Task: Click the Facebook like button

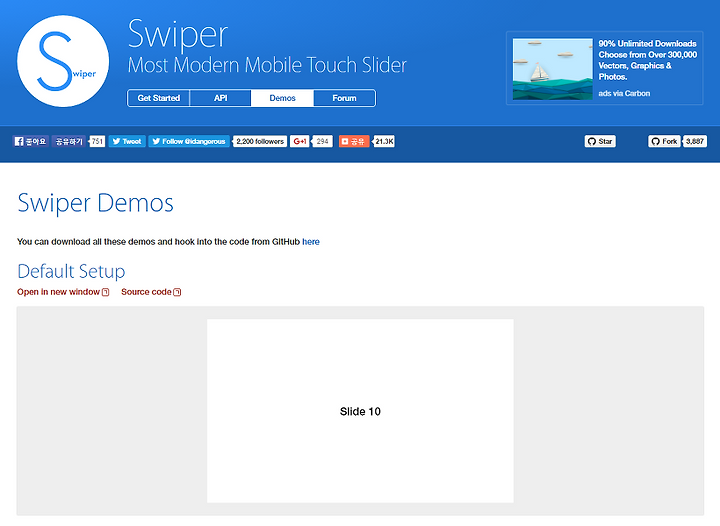Action: (30, 141)
